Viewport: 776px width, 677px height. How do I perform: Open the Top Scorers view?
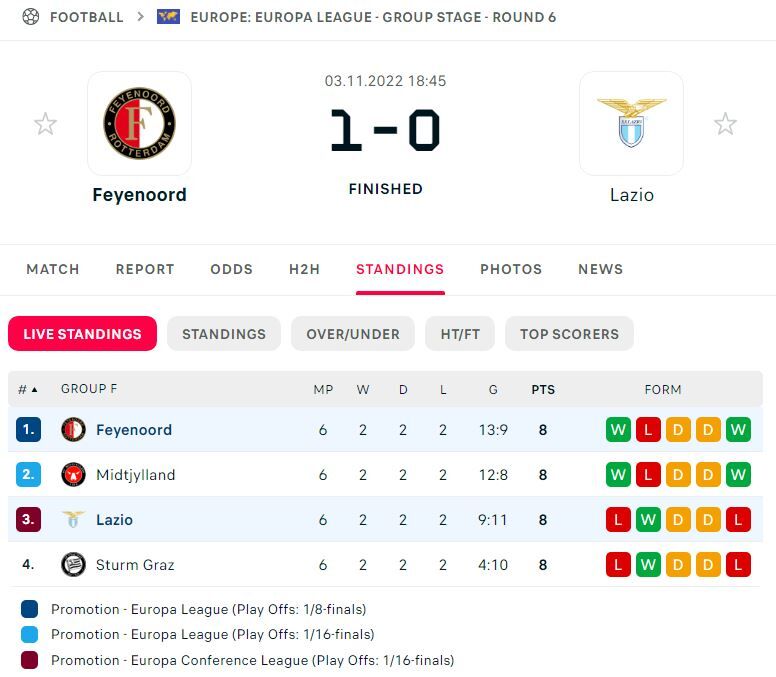[569, 334]
